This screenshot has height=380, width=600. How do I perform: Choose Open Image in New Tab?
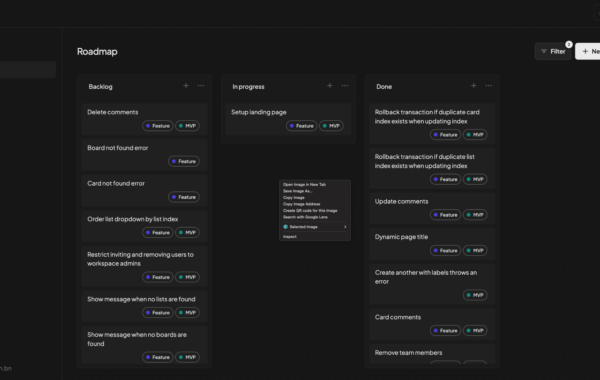pyautogui.click(x=304, y=184)
